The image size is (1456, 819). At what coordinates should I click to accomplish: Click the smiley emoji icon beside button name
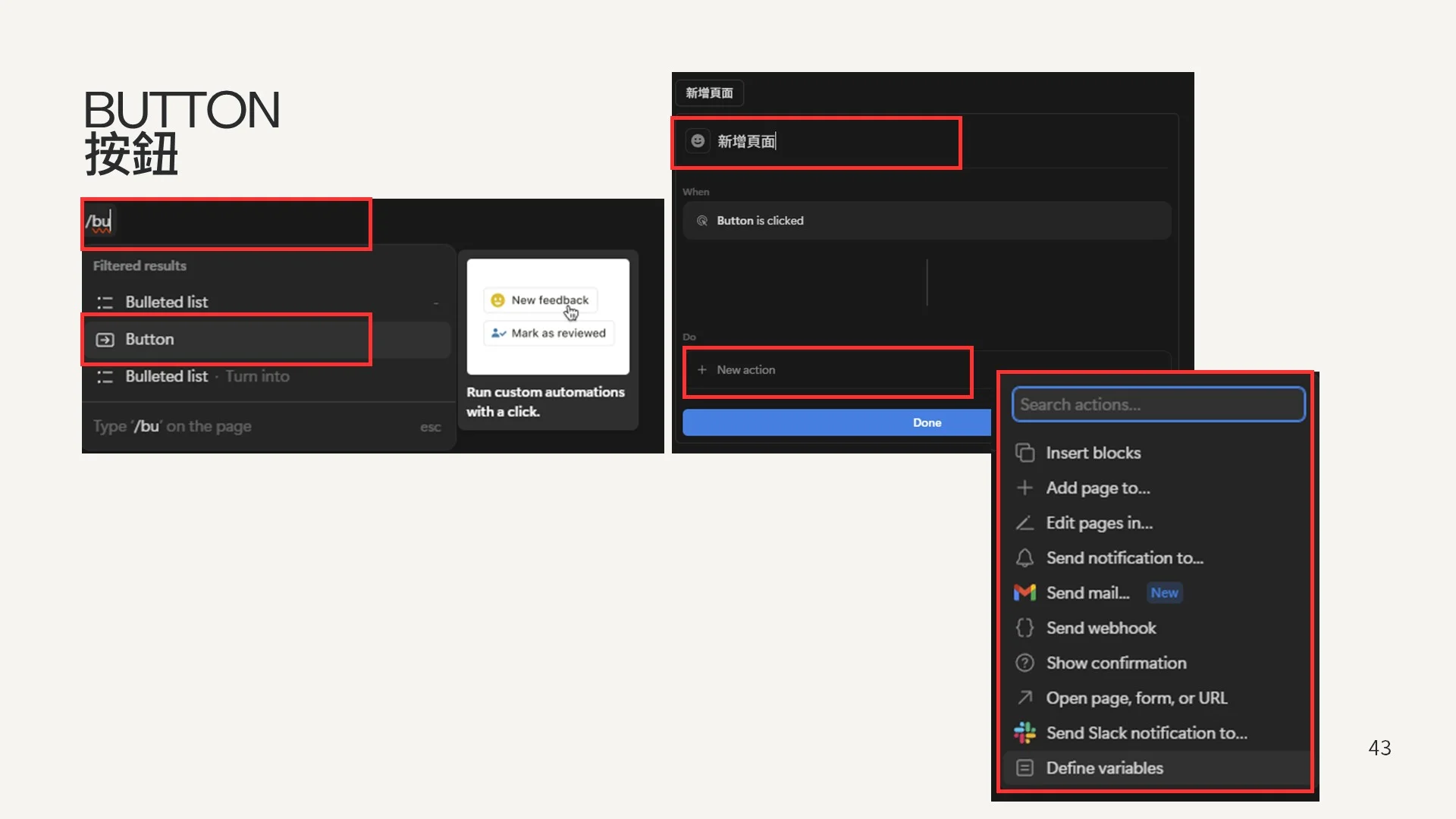pos(698,141)
